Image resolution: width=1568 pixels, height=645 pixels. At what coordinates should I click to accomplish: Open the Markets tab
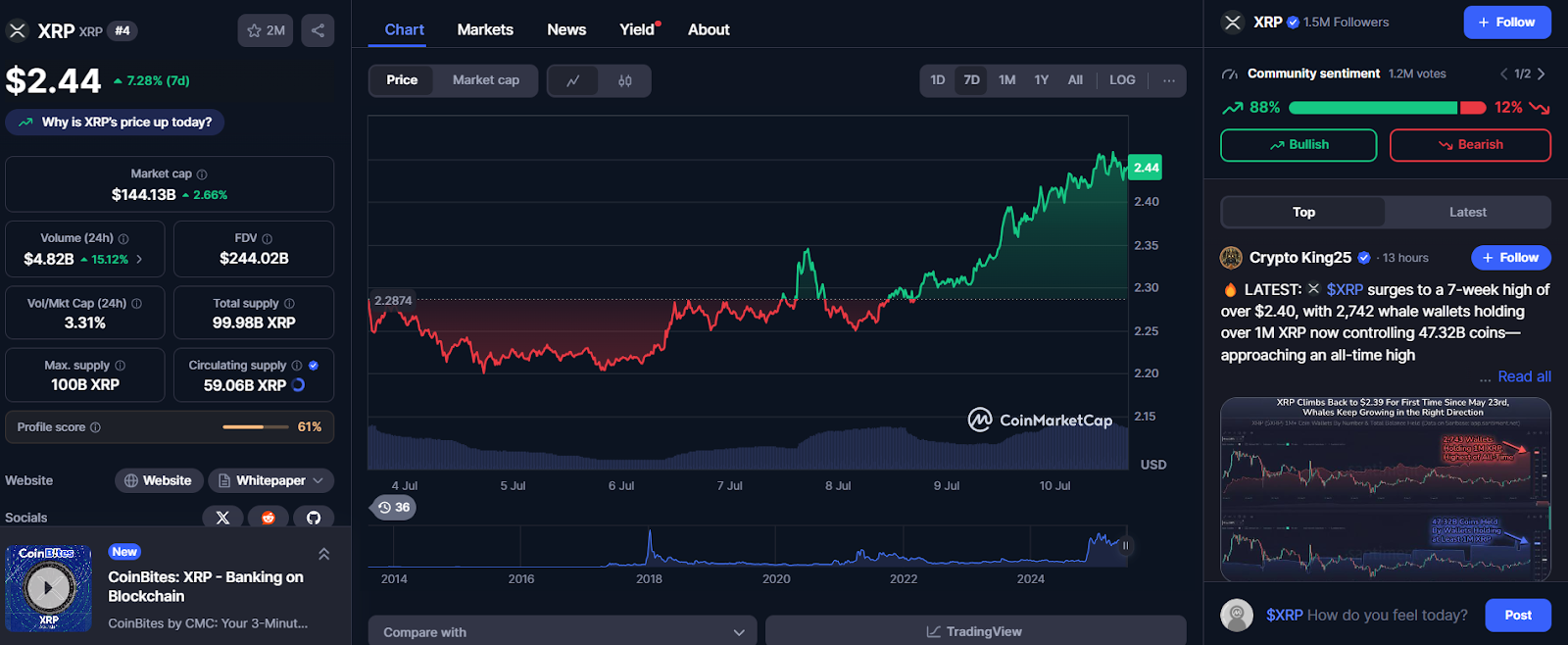coord(485,29)
